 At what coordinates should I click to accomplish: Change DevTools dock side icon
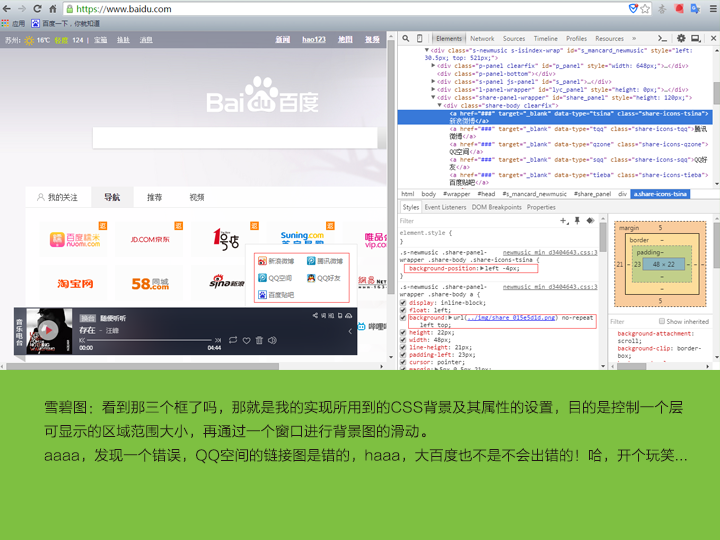click(696, 39)
